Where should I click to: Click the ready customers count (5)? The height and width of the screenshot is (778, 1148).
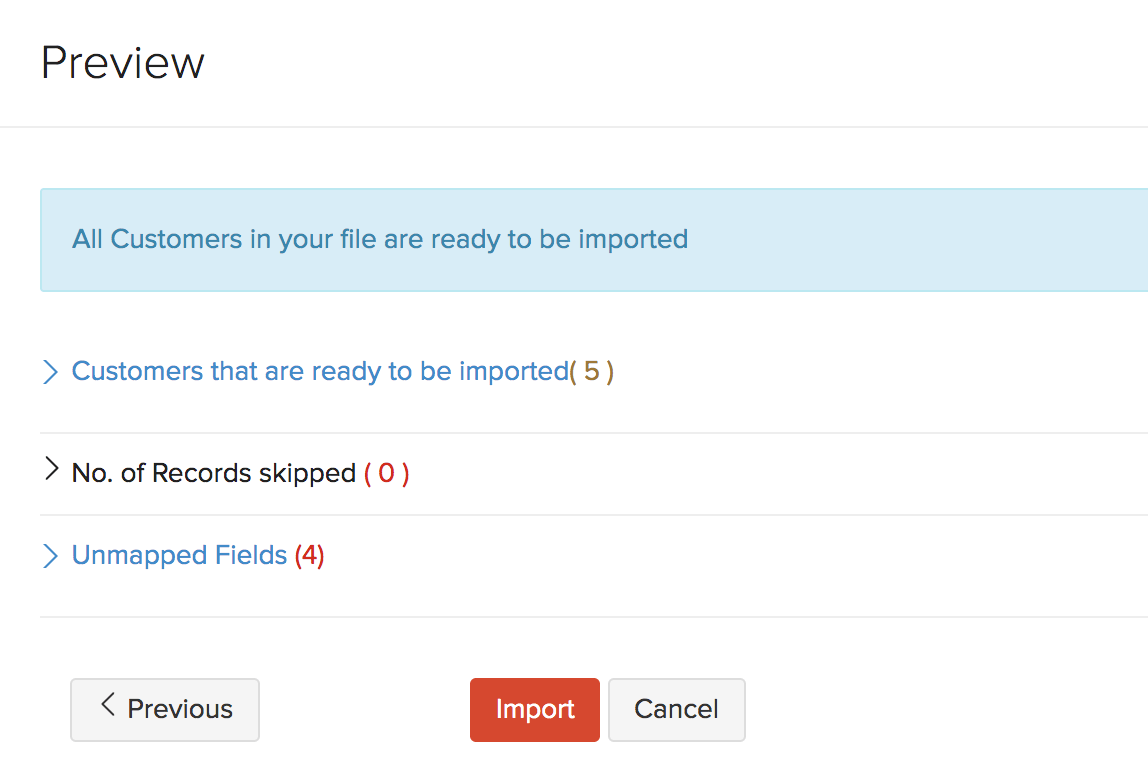592,372
